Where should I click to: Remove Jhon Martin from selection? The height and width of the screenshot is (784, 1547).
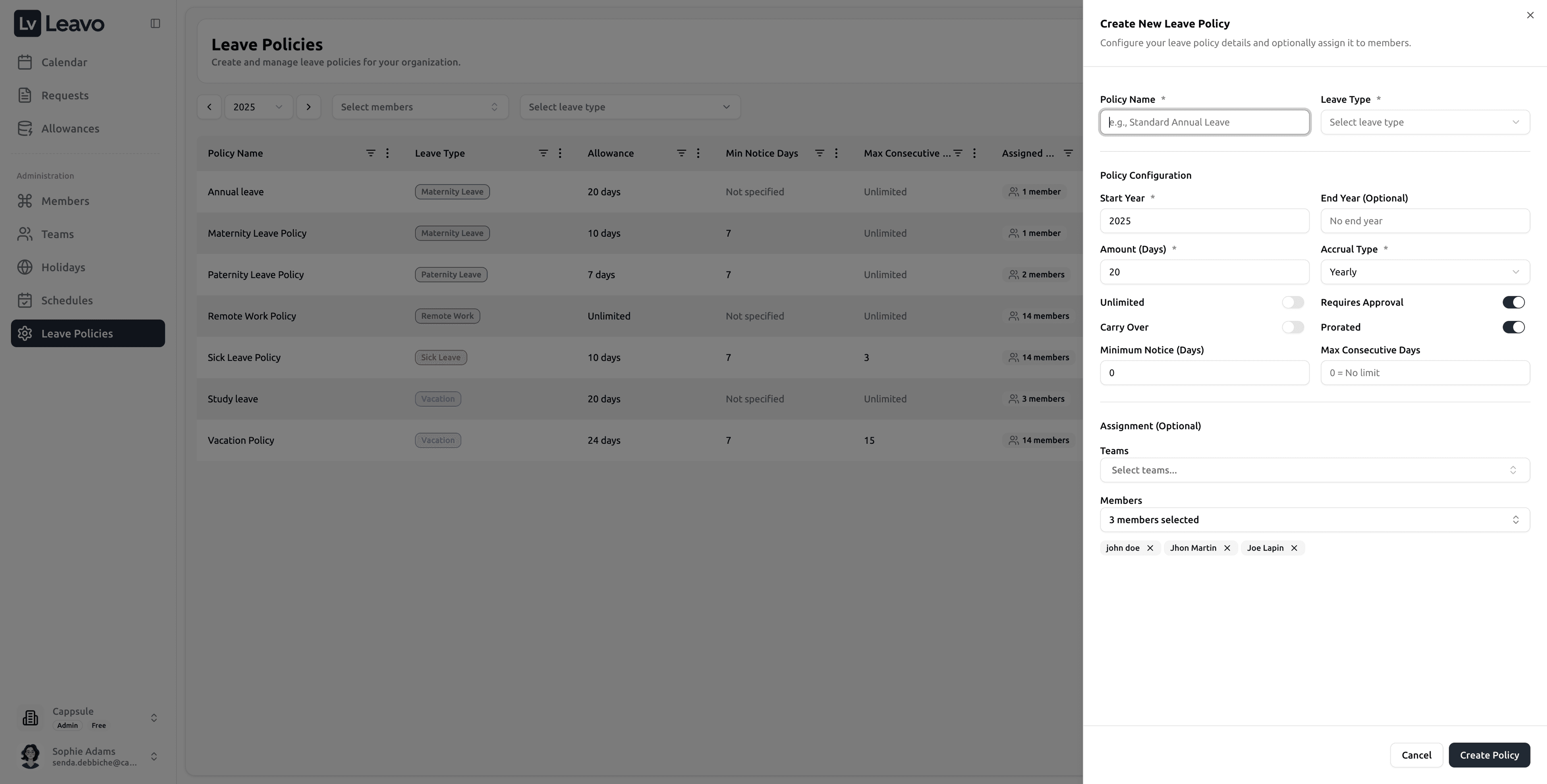pyautogui.click(x=1227, y=548)
